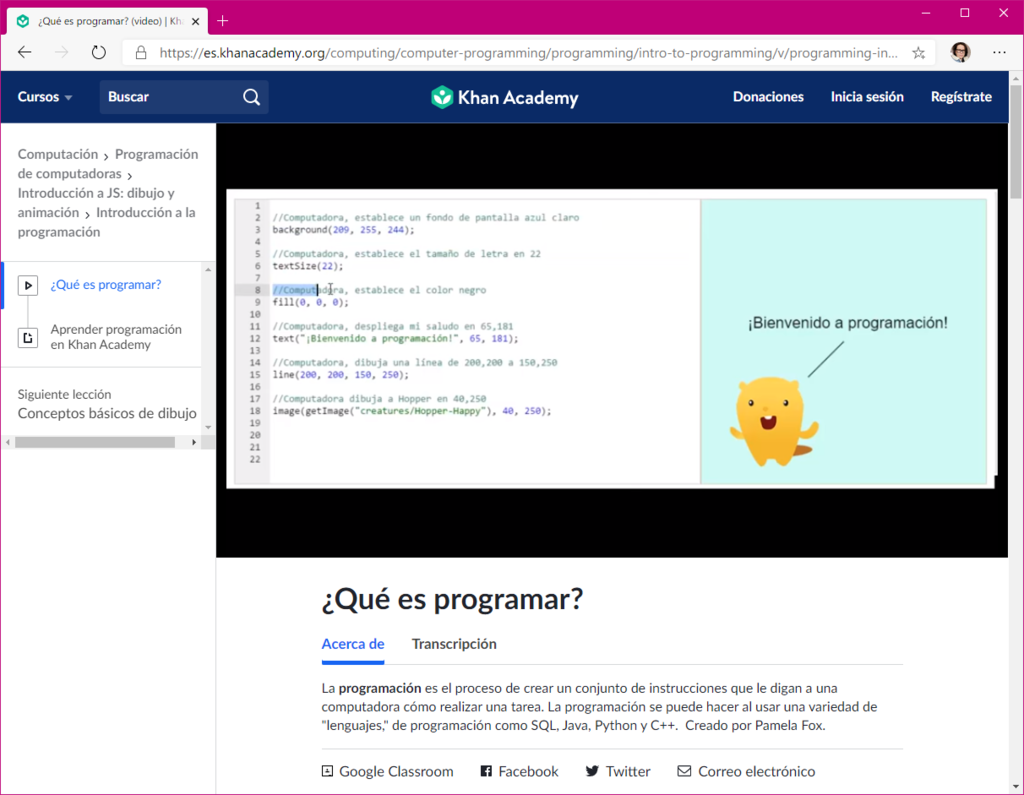Image resolution: width=1024 pixels, height=795 pixels.
Task: Open the browser profile avatar
Action: click(x=960, y=52)
